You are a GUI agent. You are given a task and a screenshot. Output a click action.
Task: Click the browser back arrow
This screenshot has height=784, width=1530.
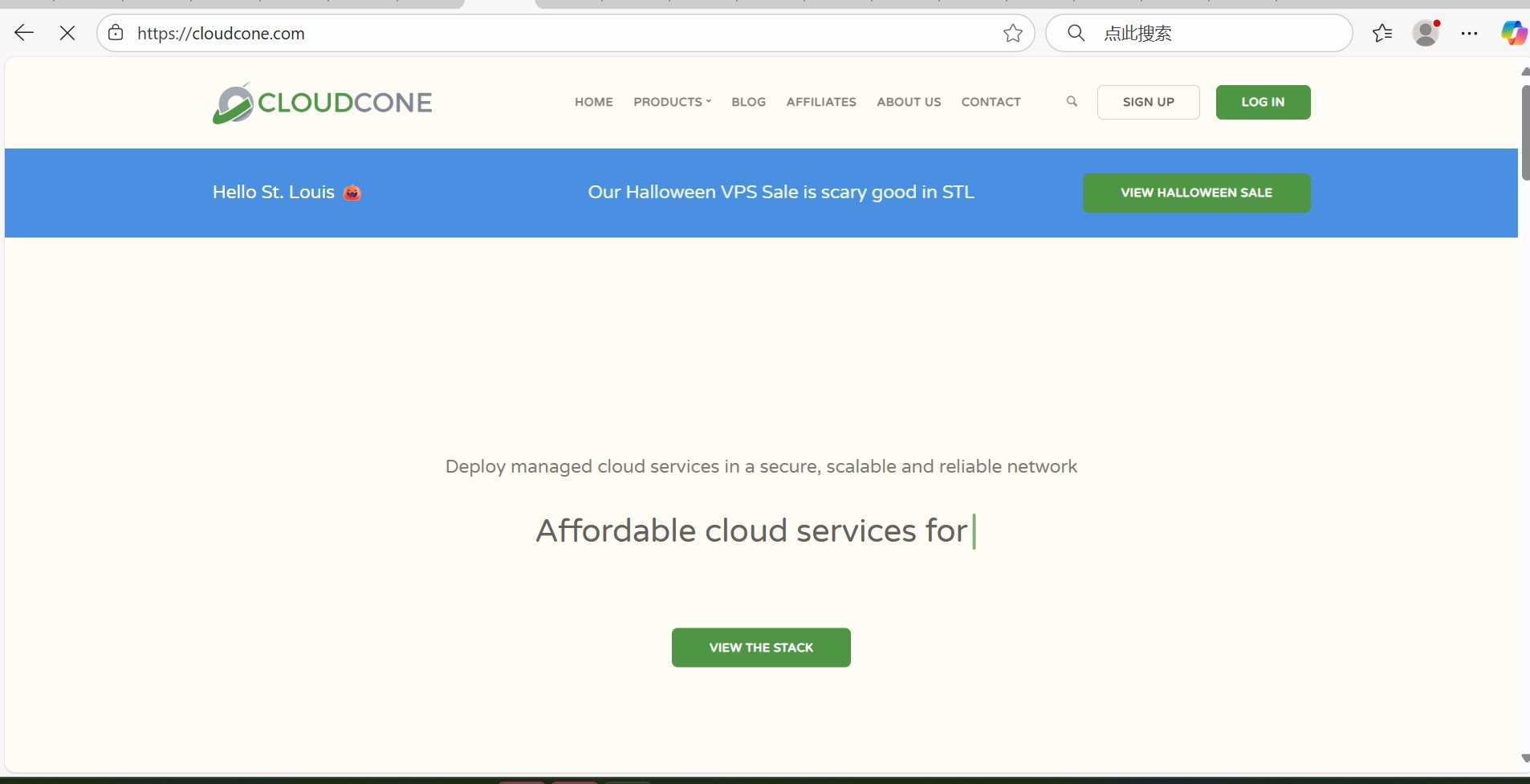24,33
